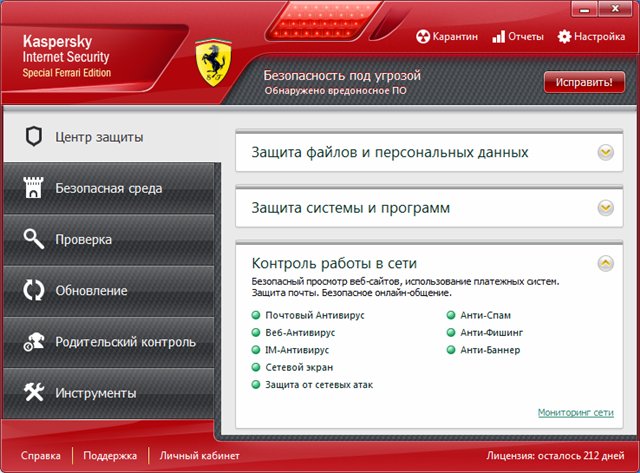Screen dimensions: 640x473
Task: Open Личный кабинет link
Action: (x=200, y=455)
